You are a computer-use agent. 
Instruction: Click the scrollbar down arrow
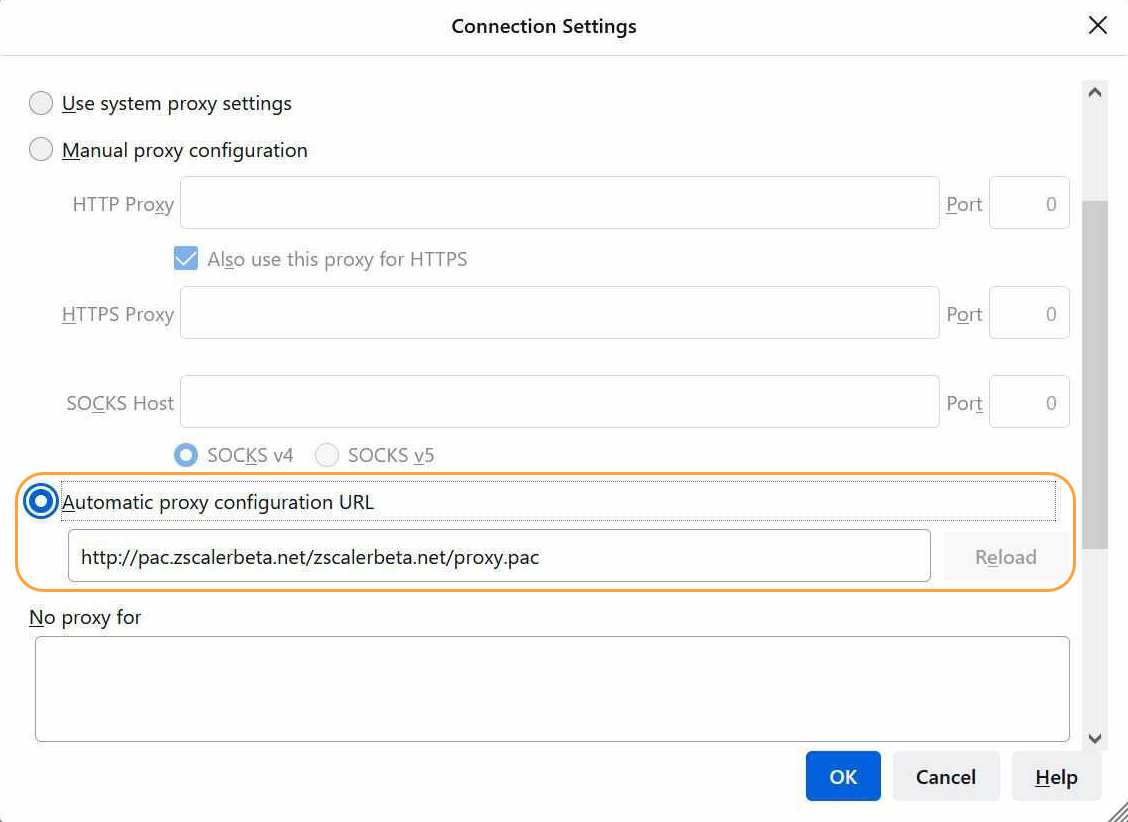point(1094,738)
